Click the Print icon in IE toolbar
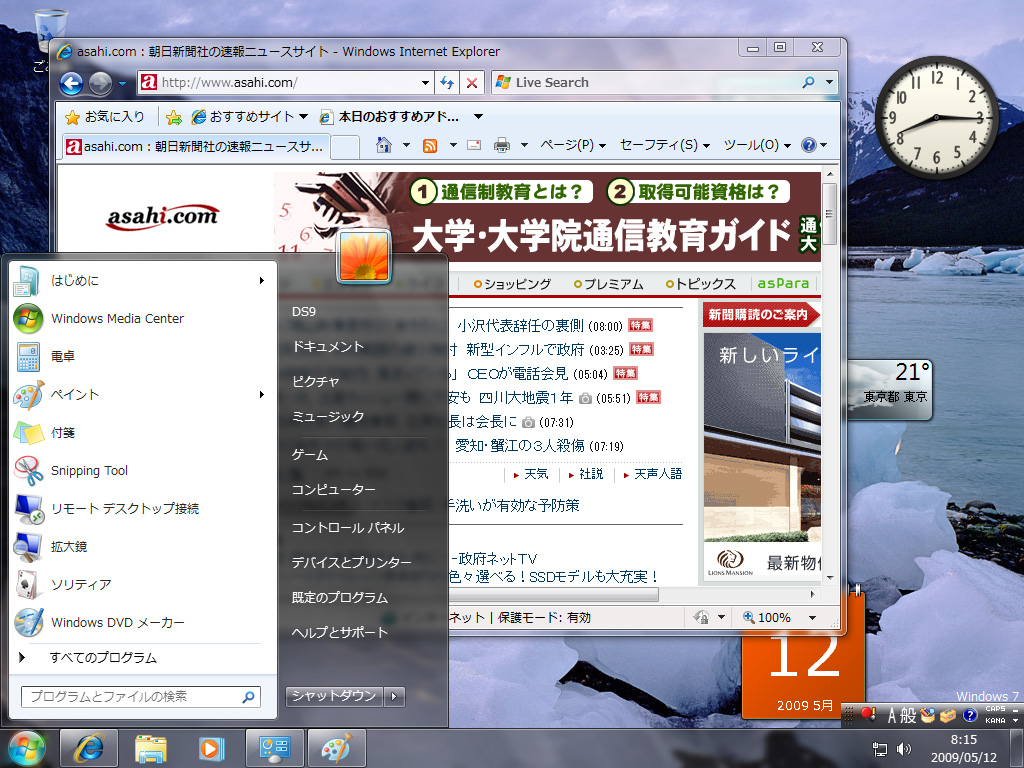The image size is (1024, 768). (x=502, y=145)
